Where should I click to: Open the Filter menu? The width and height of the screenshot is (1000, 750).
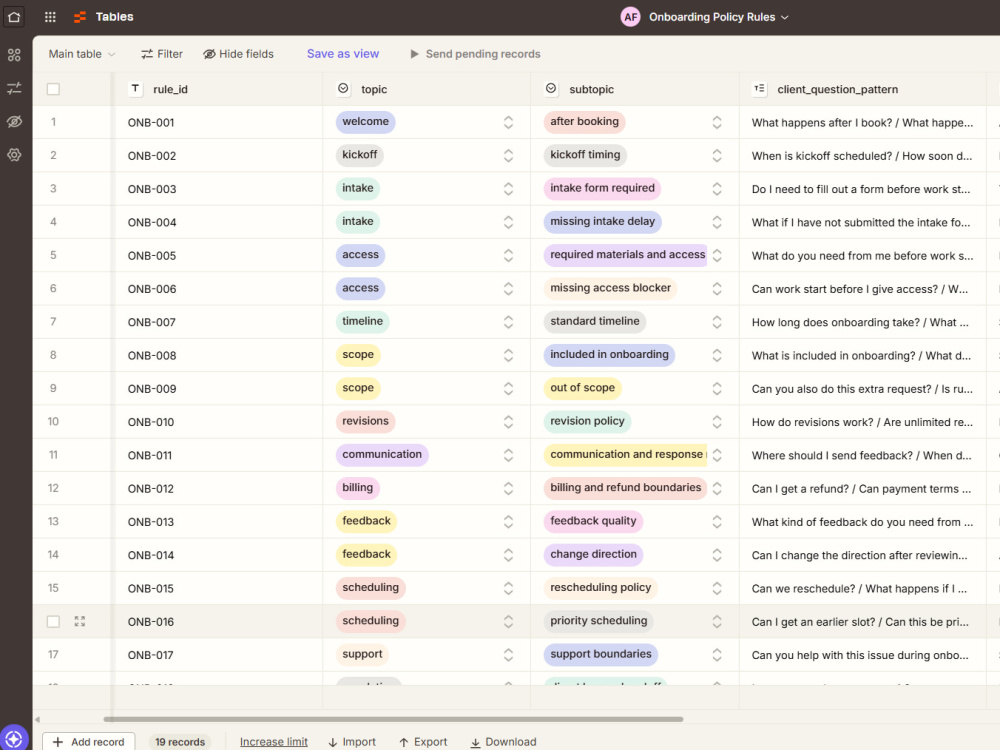click(x=162, y=54)
